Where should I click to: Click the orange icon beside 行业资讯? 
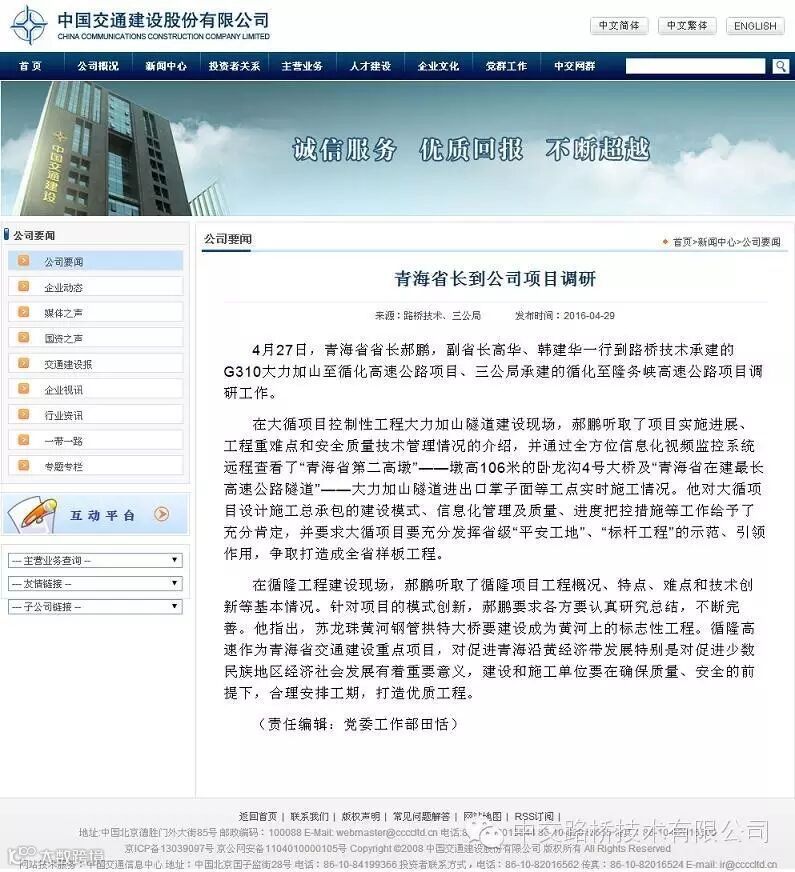(x=24, y=414)
